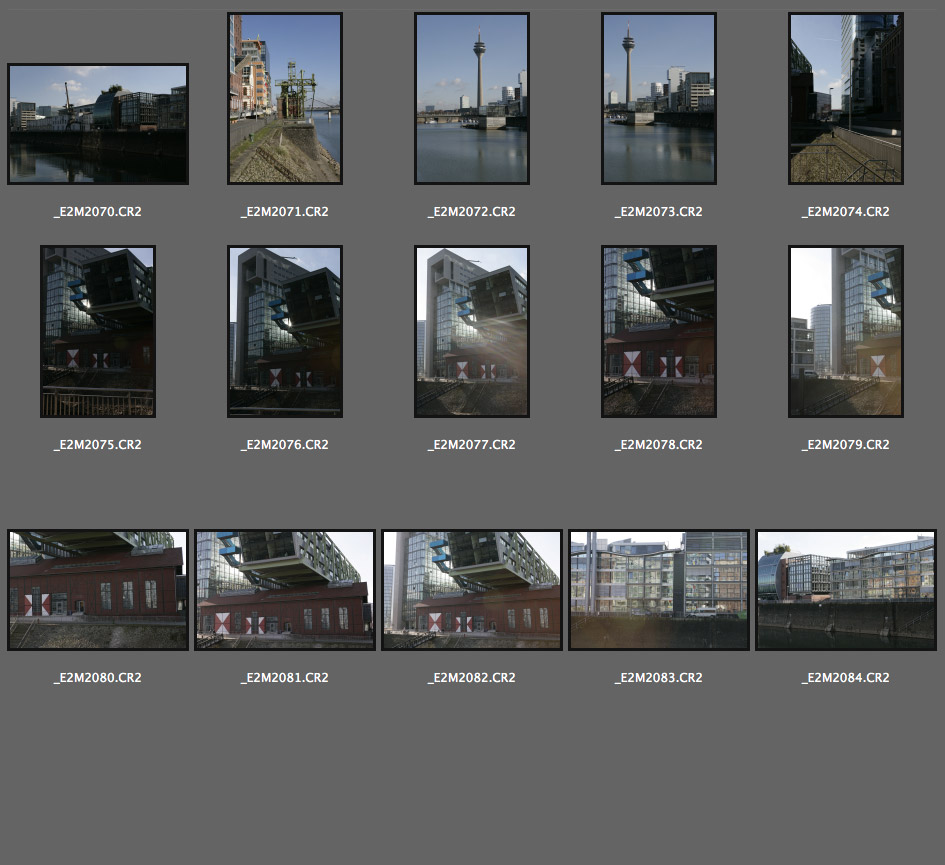945x865 pixels.
Task: Click the _E2M2076.CR2 thumbnail
Action: coord(285,331)
